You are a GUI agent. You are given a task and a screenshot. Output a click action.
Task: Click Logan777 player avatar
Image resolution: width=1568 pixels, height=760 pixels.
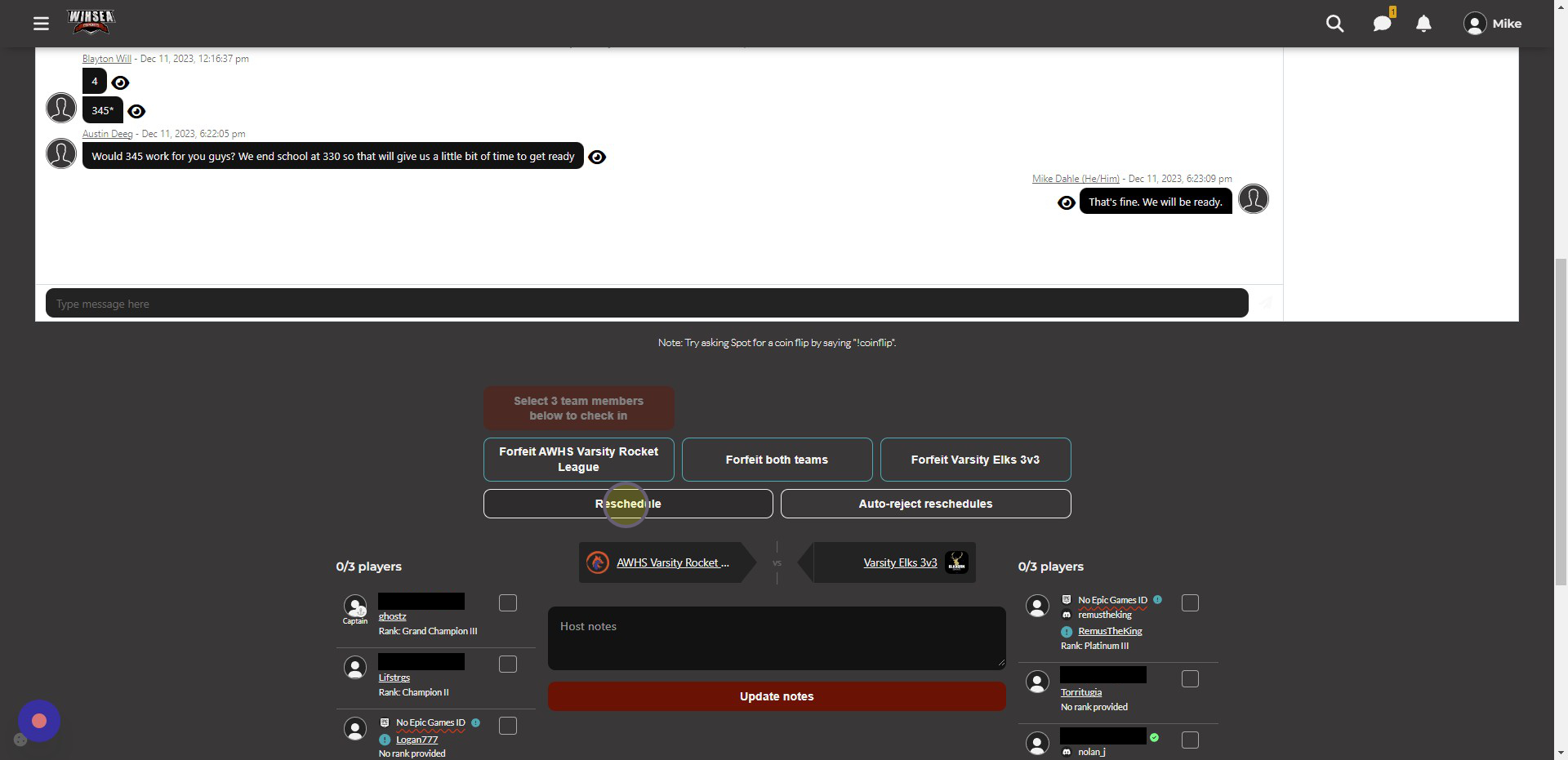tap(355, 728)
